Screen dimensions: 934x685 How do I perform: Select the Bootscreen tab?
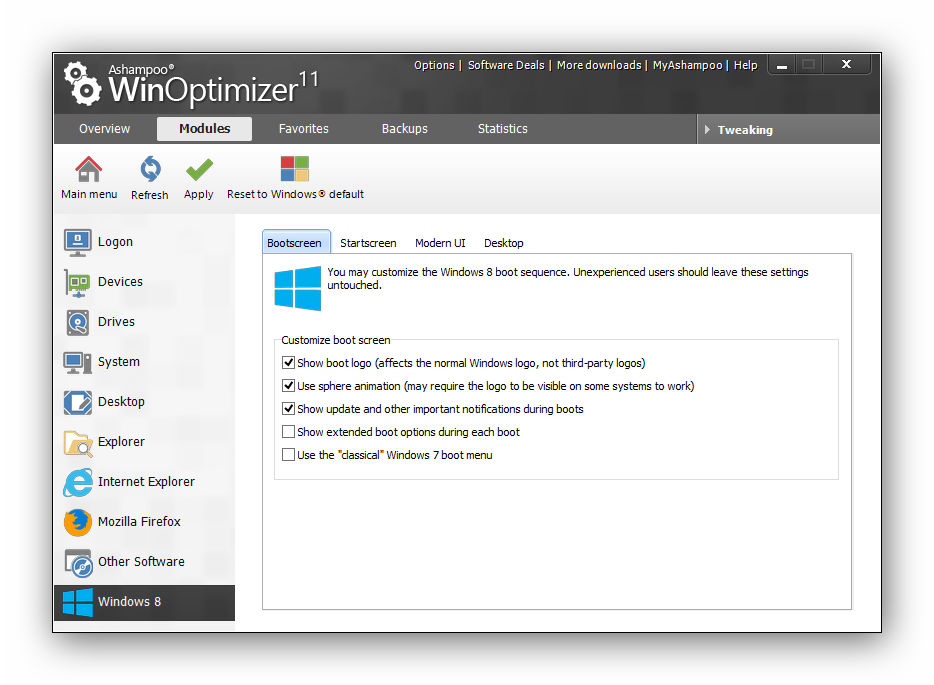294,242
